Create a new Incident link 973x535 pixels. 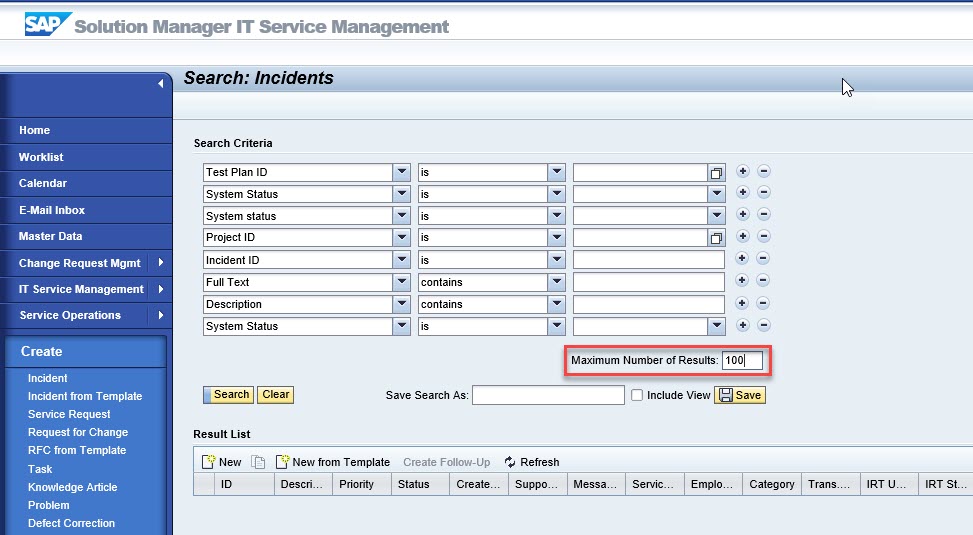[48, 378]
